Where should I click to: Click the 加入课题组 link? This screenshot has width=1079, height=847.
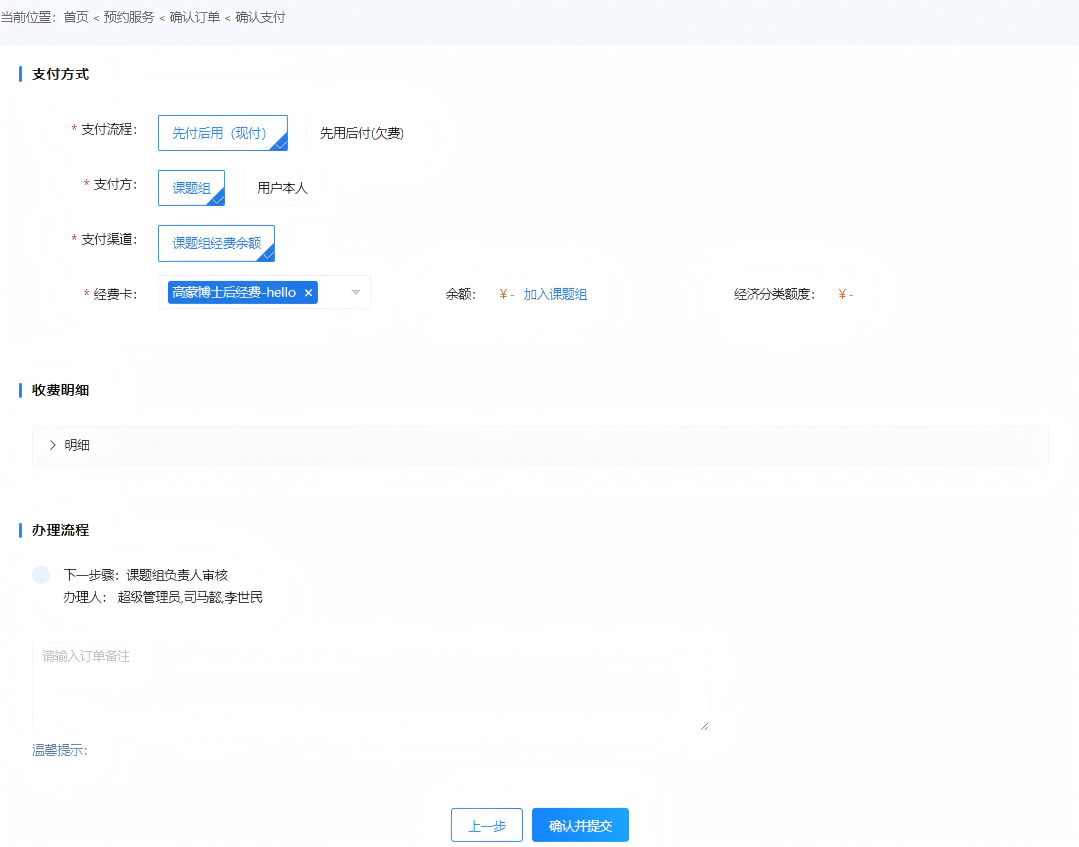coord(555,294)
